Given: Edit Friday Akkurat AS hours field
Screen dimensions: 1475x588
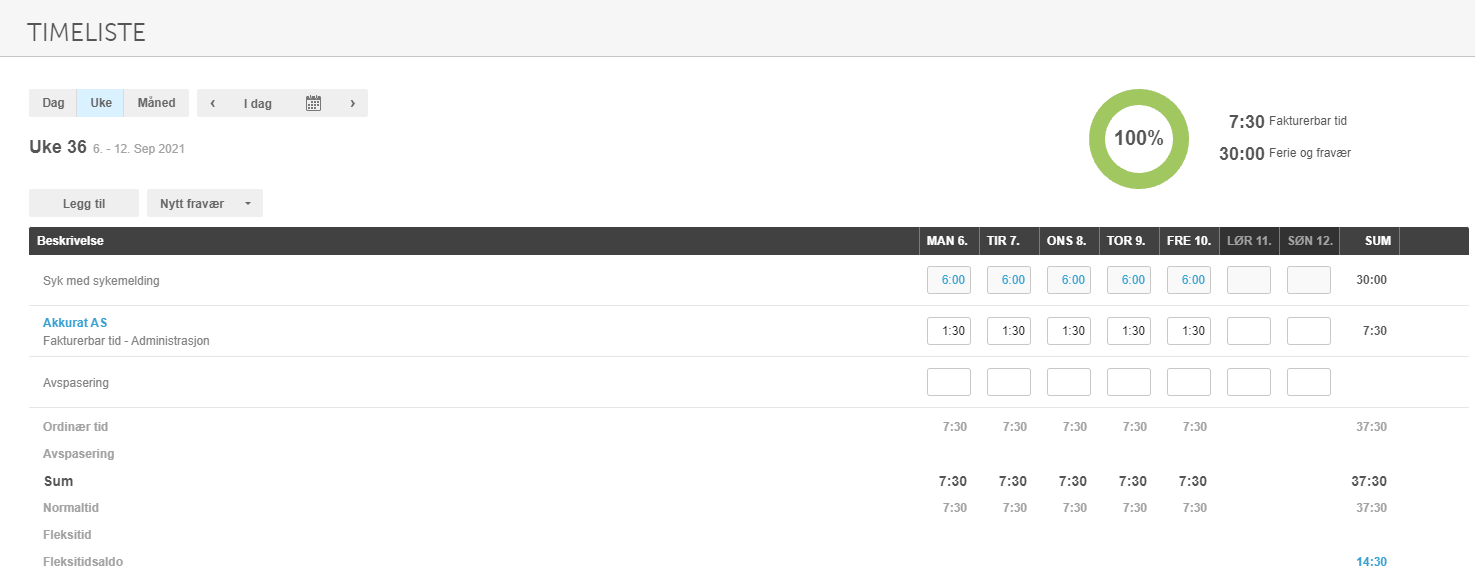Looking at the screenshot, I should tap(1189, 331).
